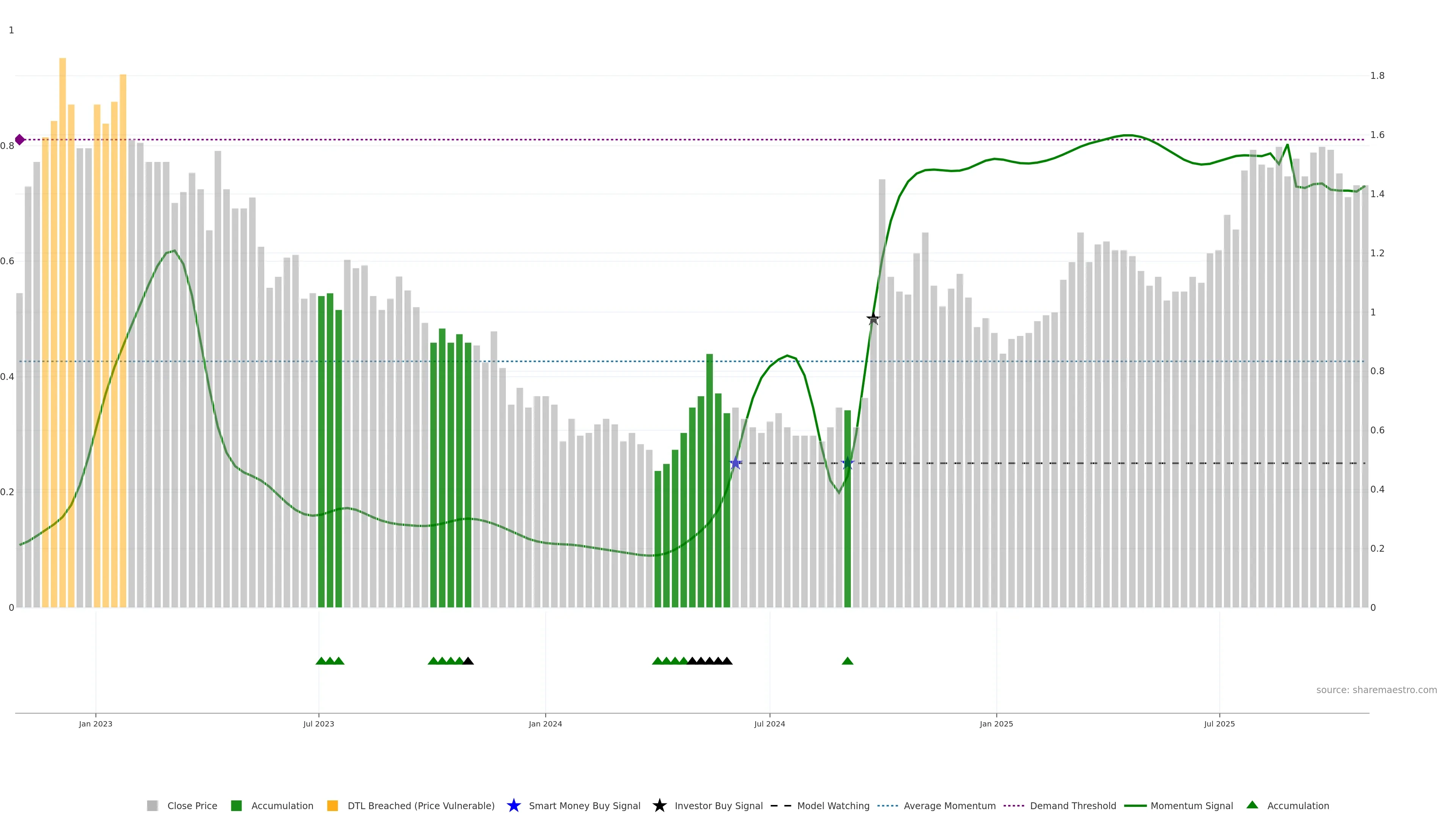Toggle Average Momentum legend entry
The width and height of the screenshot is (1456, 819).
click(x=949, y=805)
